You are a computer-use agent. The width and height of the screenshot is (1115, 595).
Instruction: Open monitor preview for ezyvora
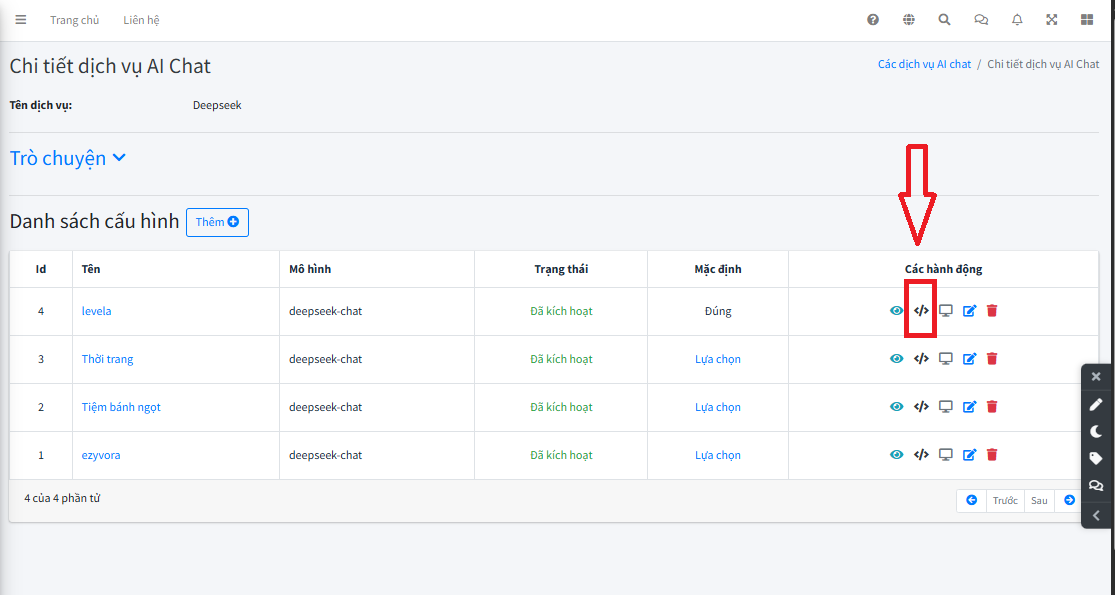pyautogui.click(x=946, y=455)
